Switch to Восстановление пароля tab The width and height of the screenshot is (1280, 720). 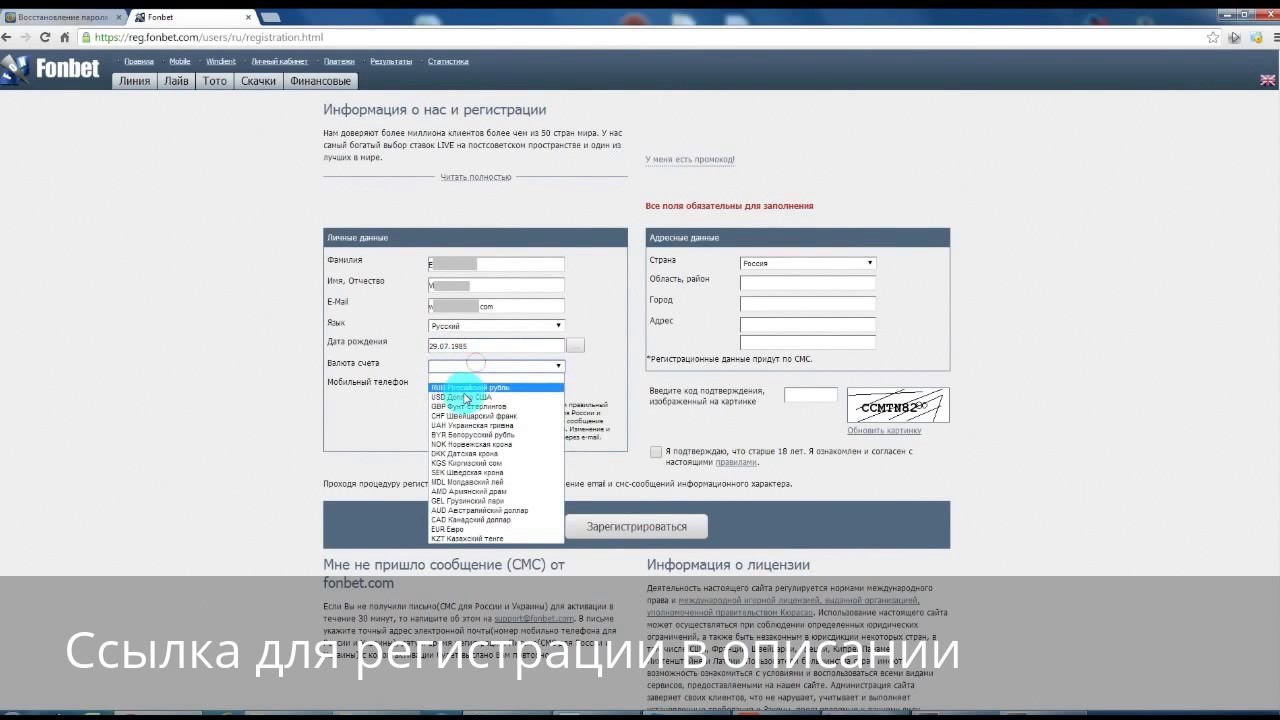[x=63, y=17]
